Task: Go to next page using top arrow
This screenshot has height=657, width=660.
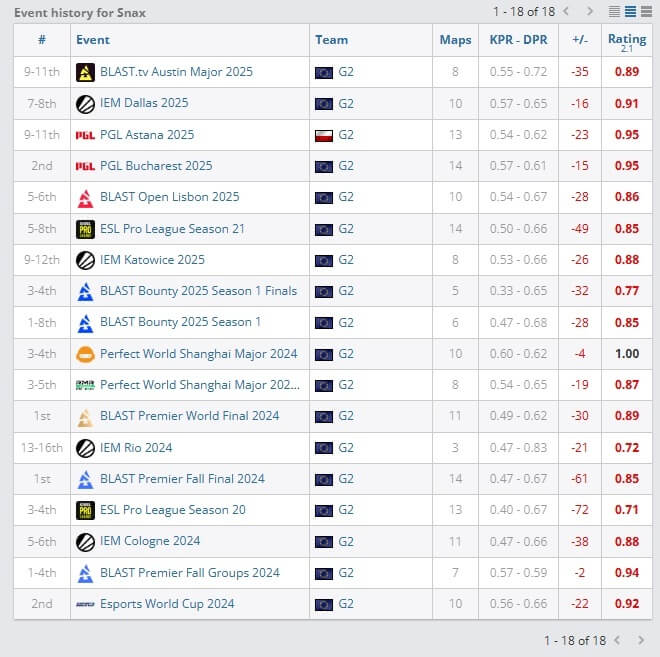Action: pos(590,11)
